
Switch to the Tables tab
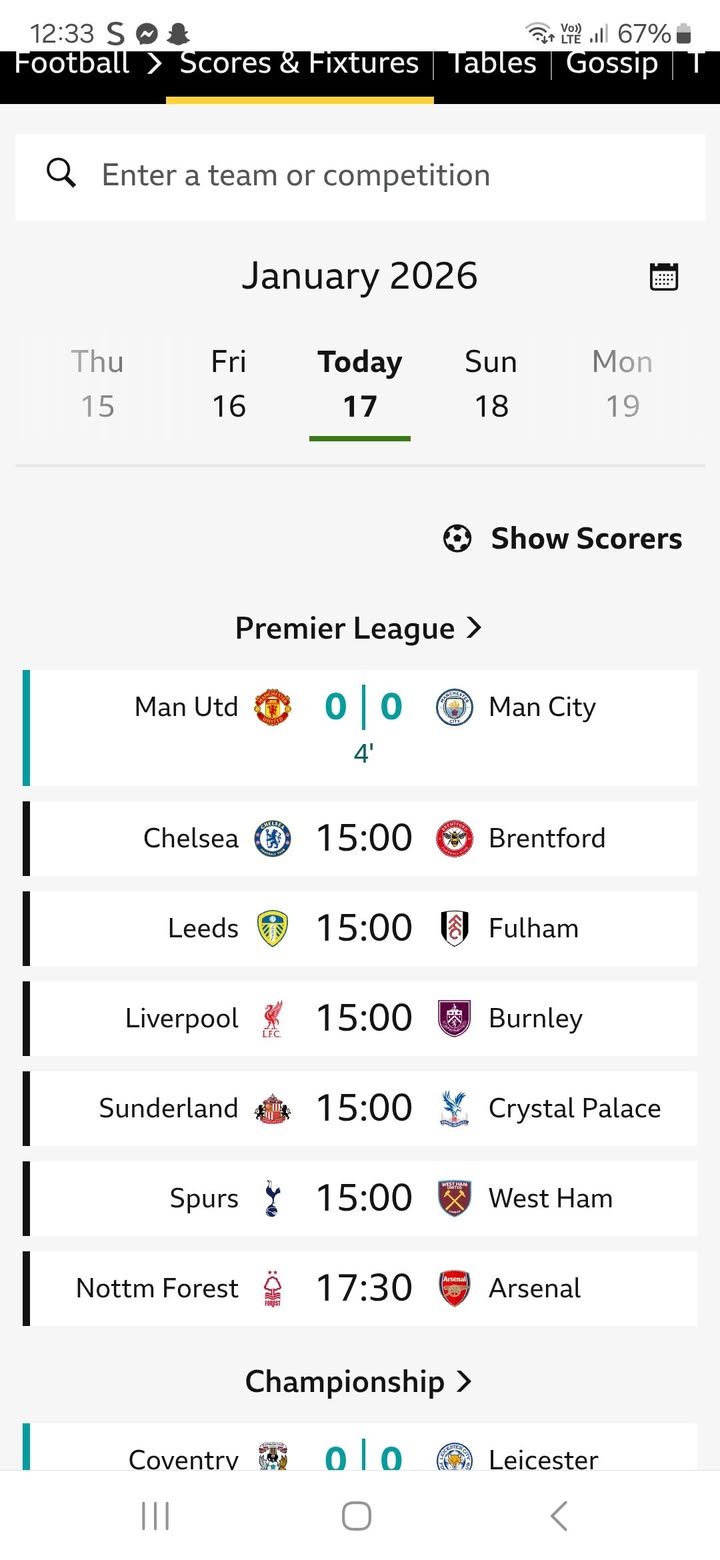[491, 63]
